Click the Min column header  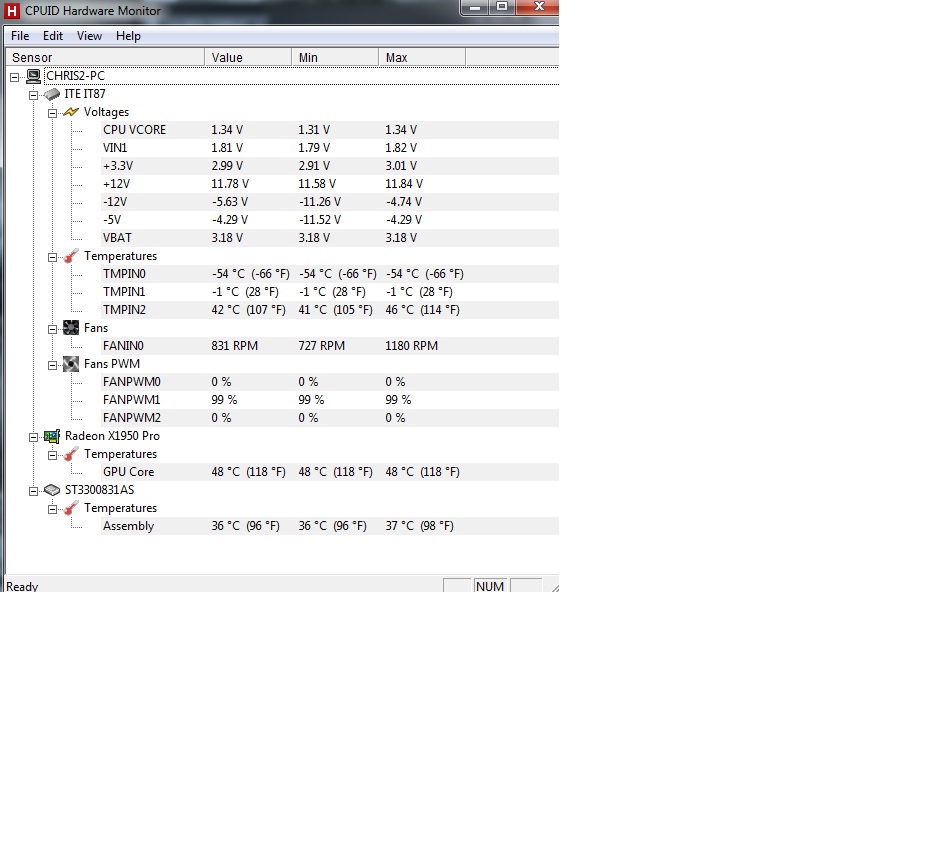pos(335,58)
